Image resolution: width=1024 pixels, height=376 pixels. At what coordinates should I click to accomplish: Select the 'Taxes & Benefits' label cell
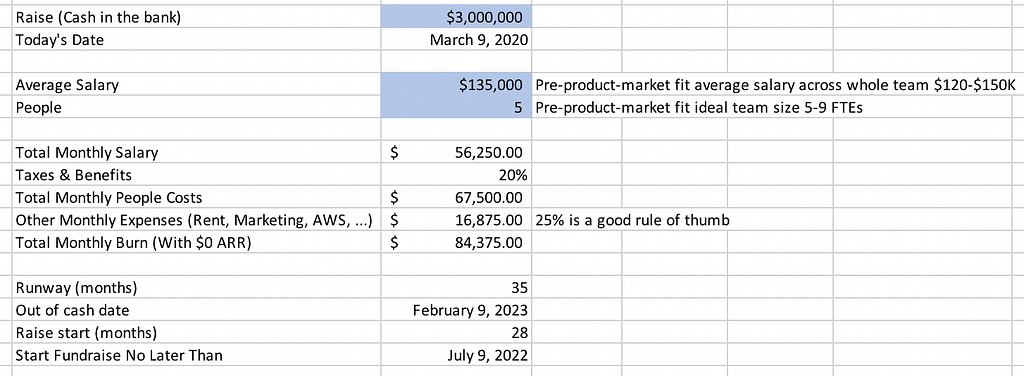[x=197, y=175]
